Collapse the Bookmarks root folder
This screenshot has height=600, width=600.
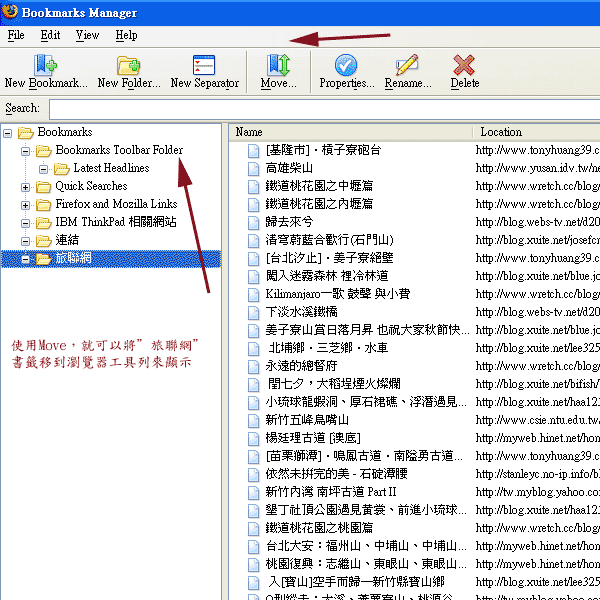coord(9,133)
